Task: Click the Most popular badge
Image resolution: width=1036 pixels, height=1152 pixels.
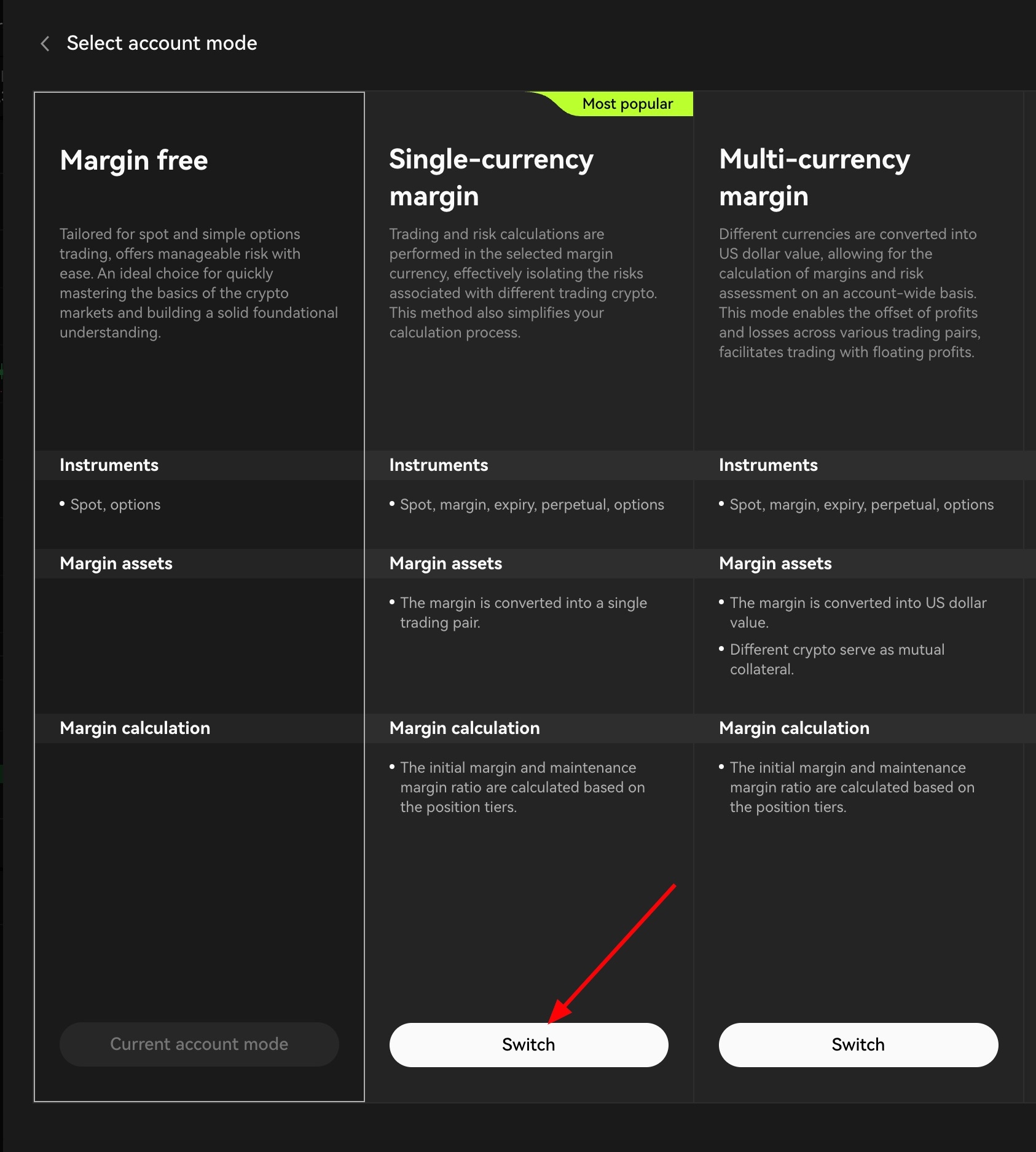Action: 627,104
